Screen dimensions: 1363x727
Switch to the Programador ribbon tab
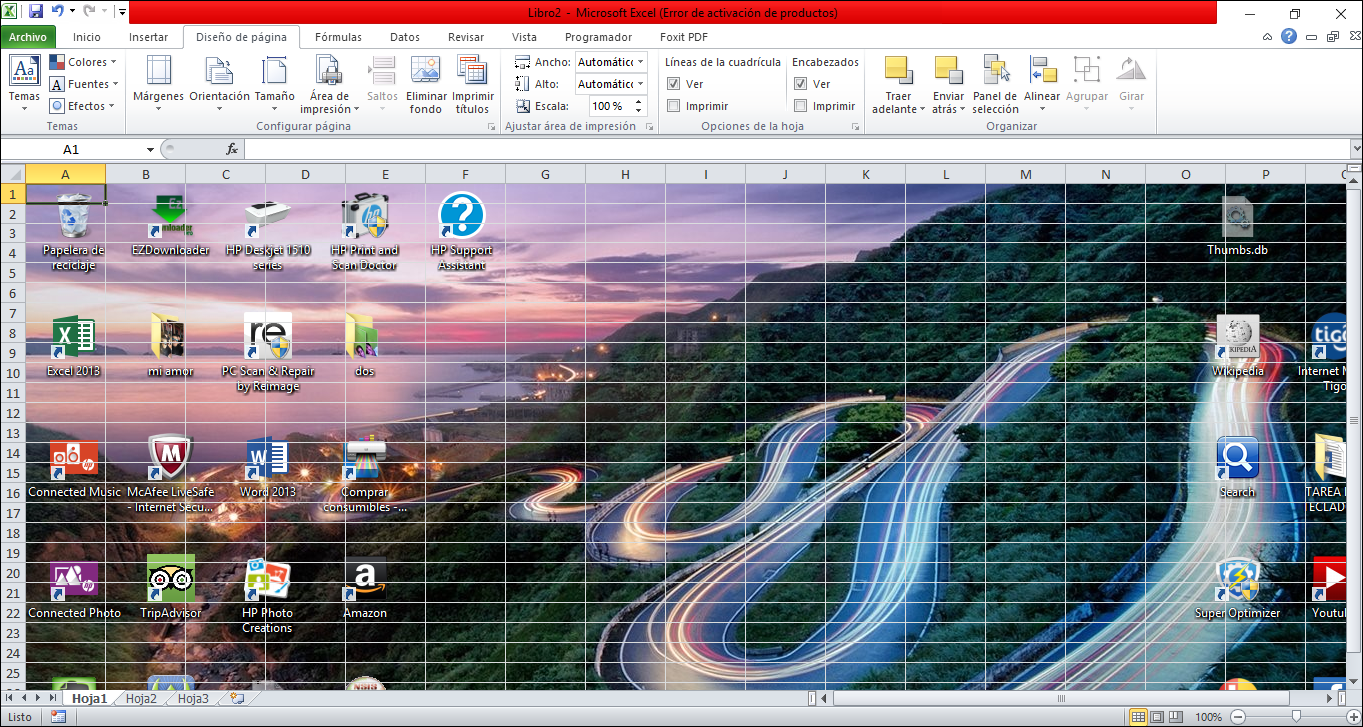598,37
